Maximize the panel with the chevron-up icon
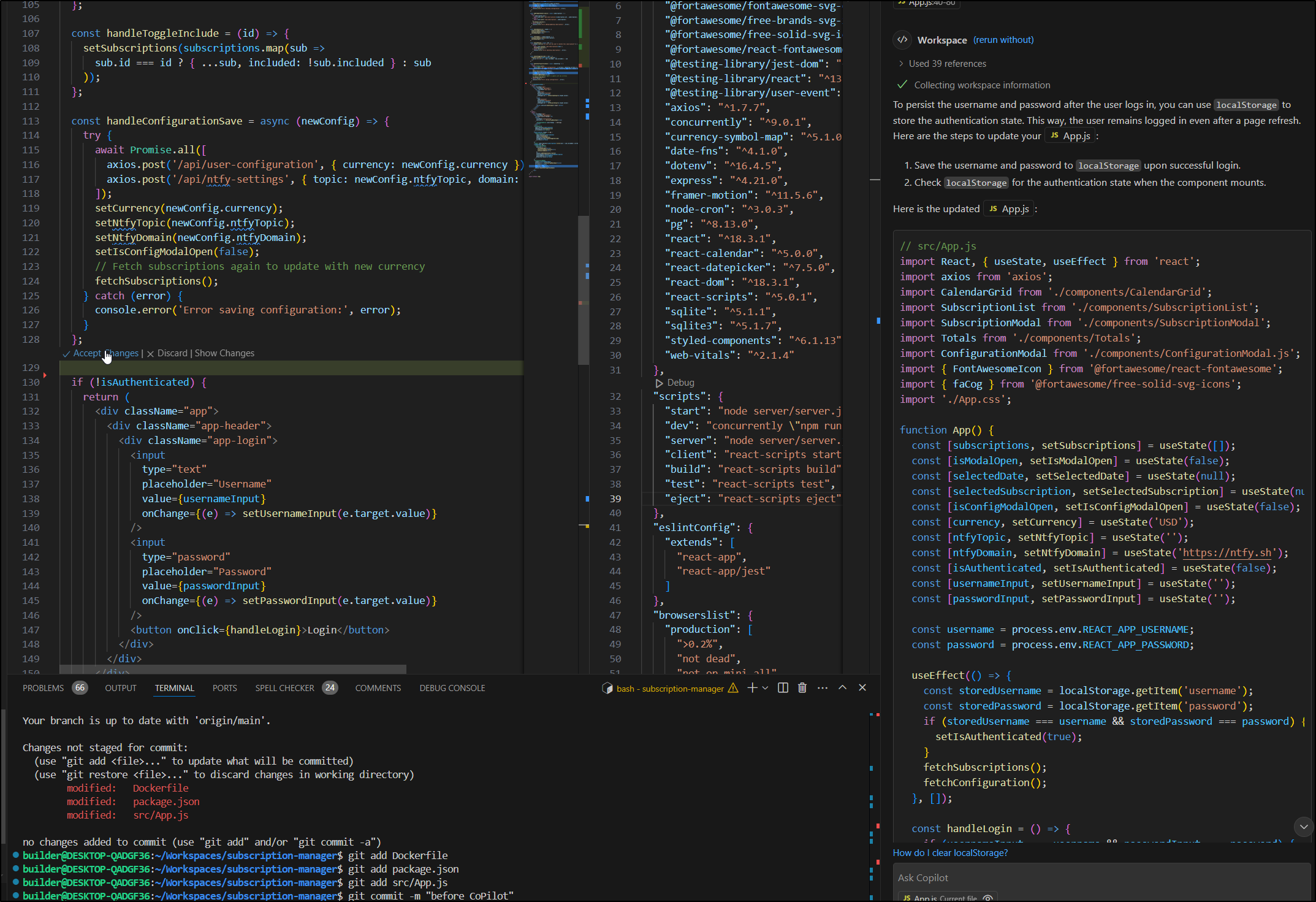This screenshot has width=1316, height=902. [x=843, y=687]
